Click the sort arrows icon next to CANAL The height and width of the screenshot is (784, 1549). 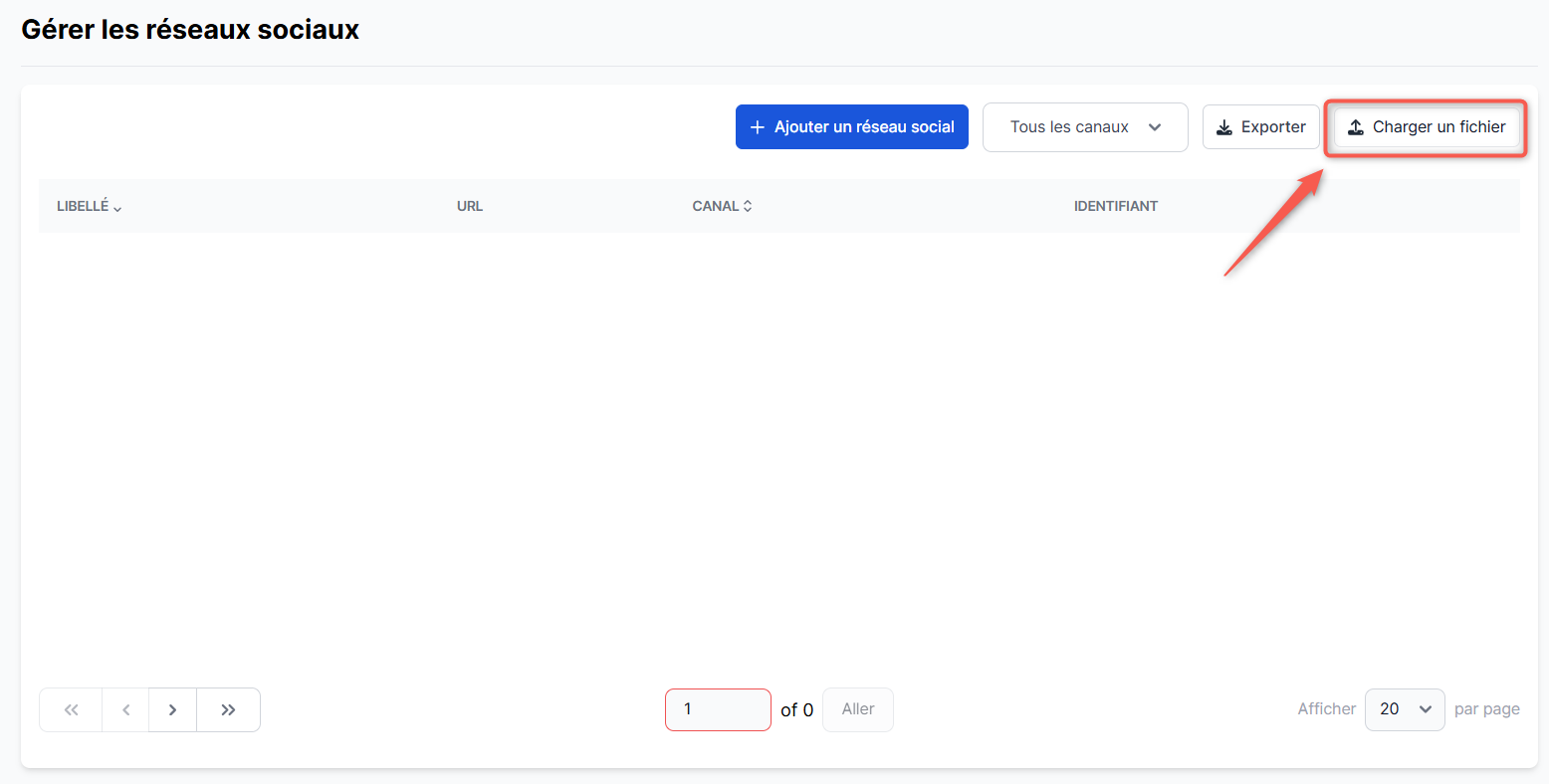pyautogui.click(x=748, y=206)
